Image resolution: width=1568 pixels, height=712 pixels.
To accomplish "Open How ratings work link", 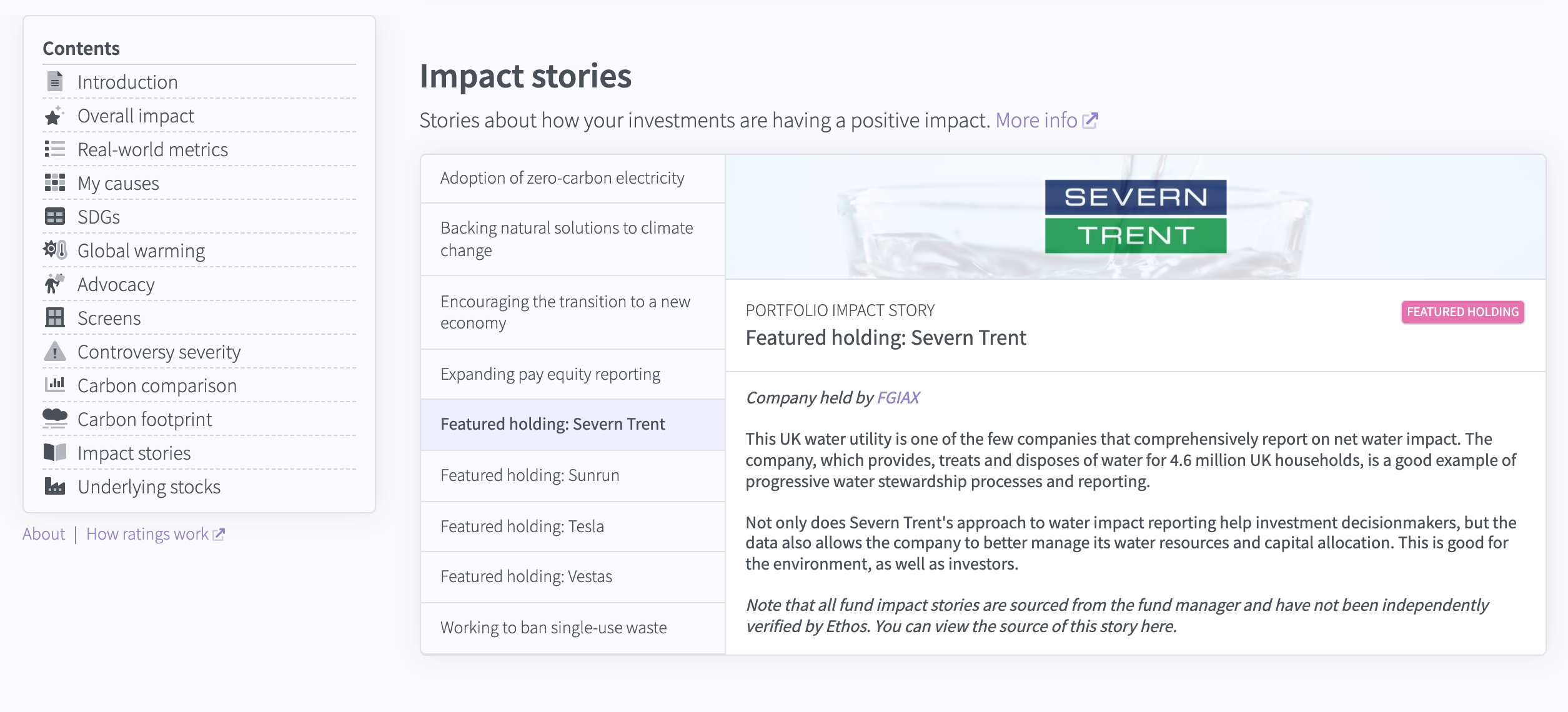I will click(154, 534).
